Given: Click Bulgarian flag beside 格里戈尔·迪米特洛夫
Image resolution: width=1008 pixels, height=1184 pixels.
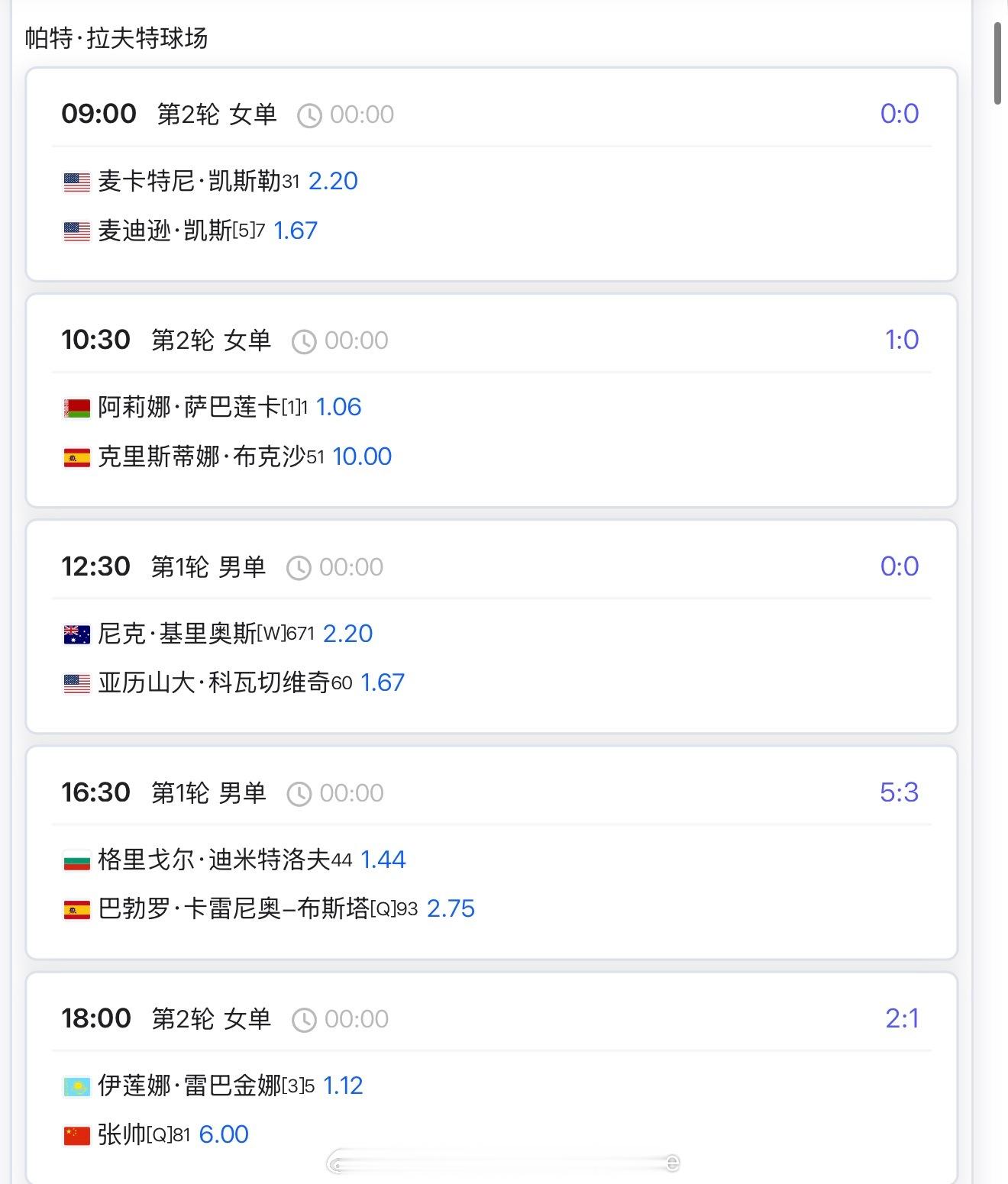Looking at the screenshot, I should tap(76, 861).
